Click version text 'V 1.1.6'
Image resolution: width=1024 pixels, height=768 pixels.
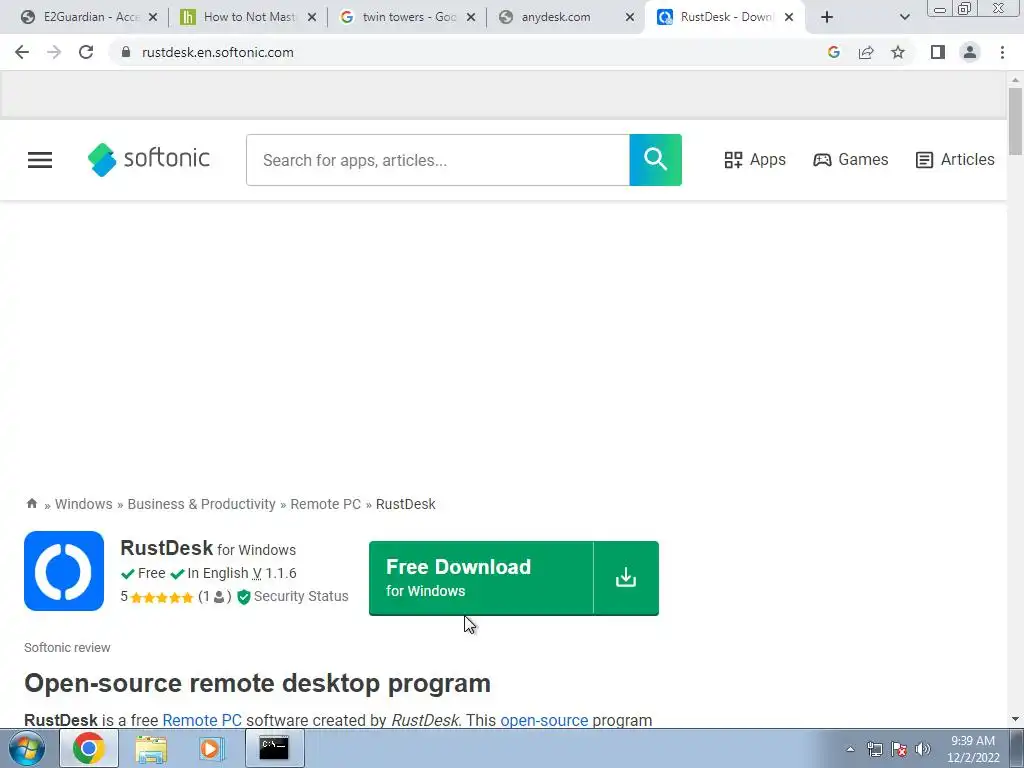click(274, 573)
